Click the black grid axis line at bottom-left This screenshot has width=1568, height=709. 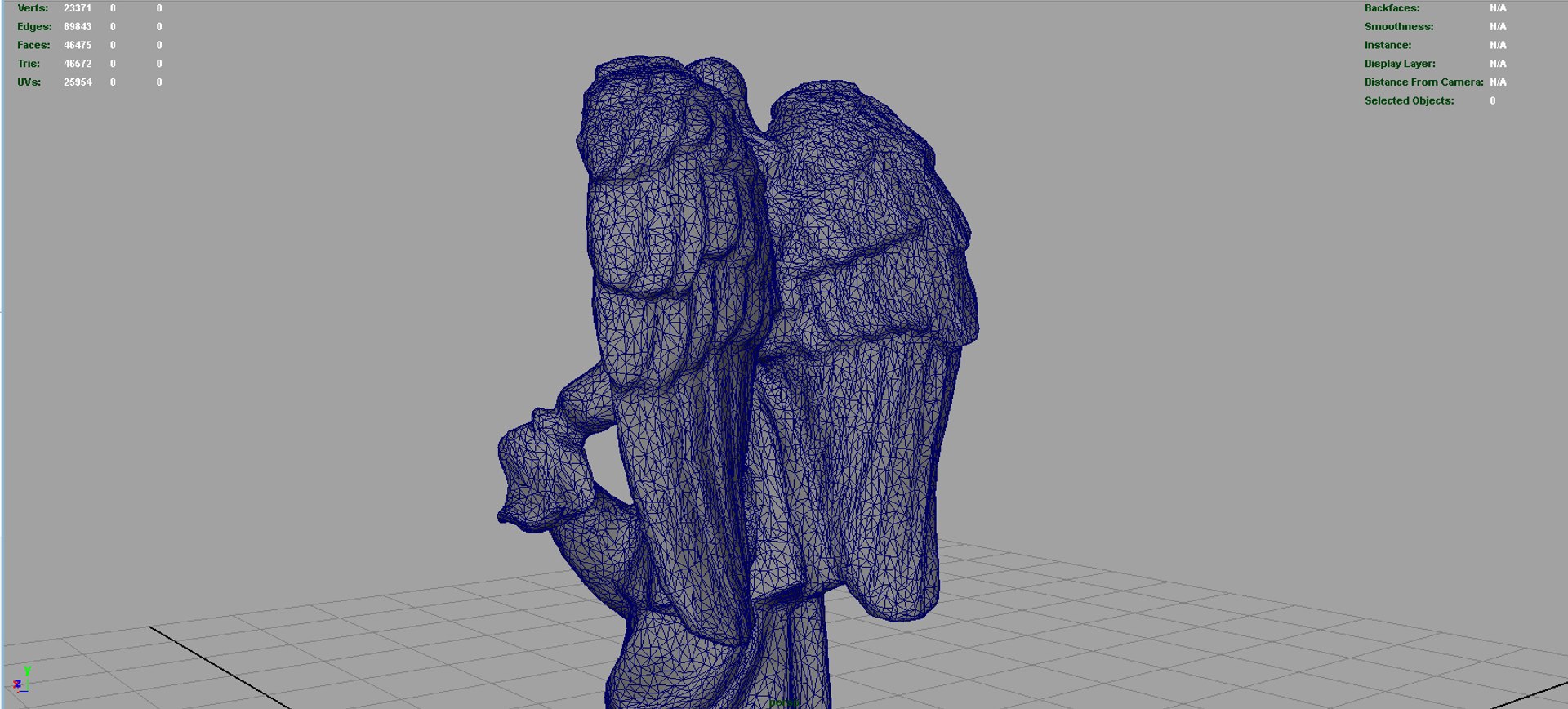(x=219, y=667)
